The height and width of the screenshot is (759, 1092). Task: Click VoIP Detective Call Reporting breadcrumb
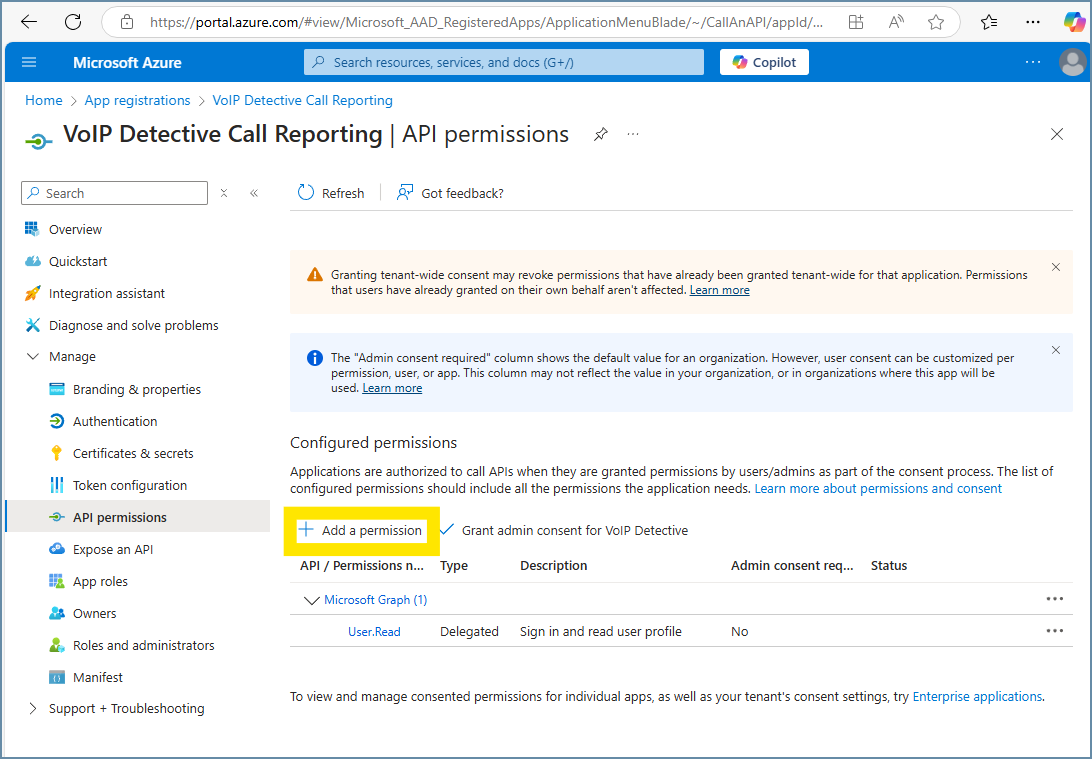pyautogui.click(x=302, y=100)
